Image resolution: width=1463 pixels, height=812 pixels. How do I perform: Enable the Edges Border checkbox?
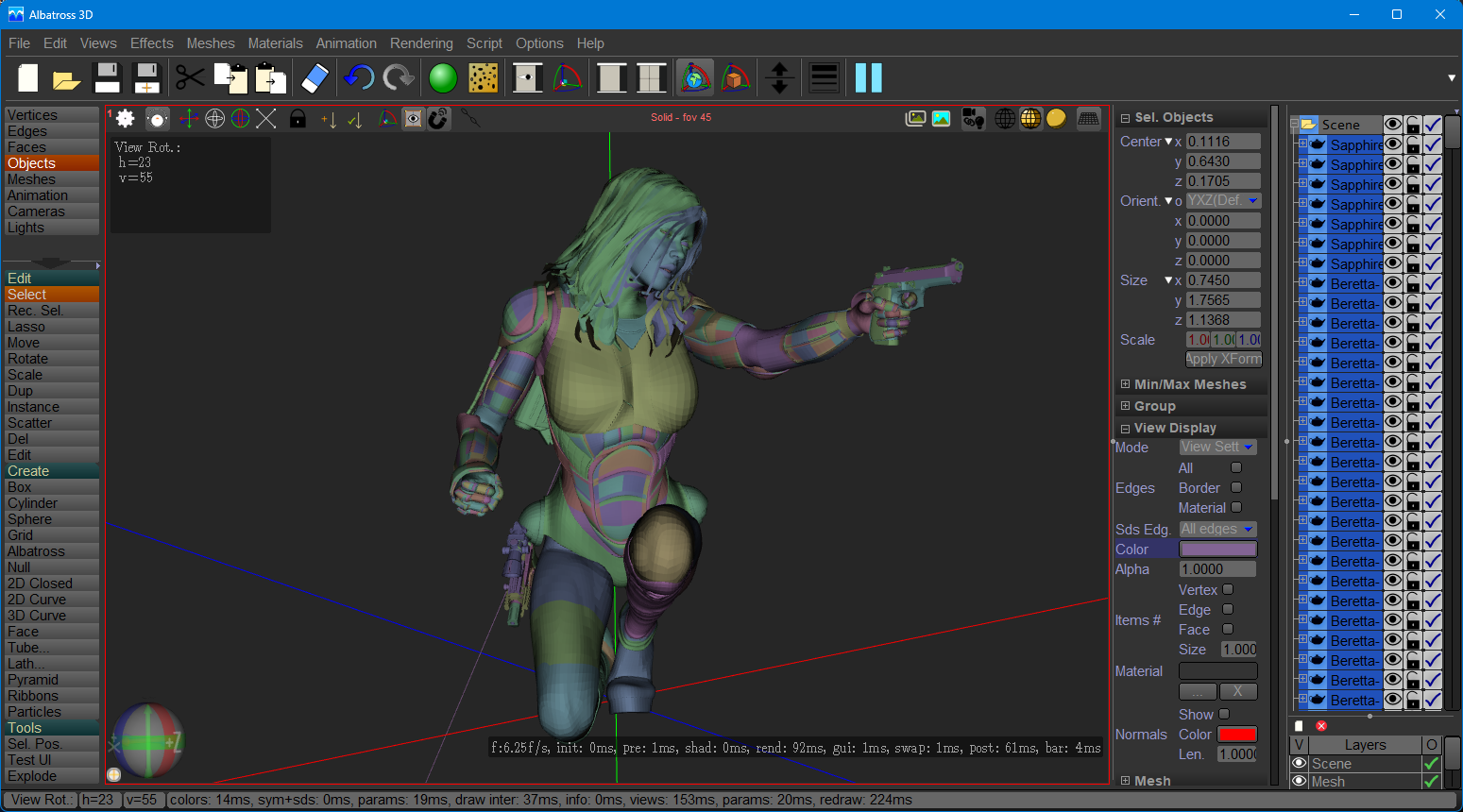pyautogui.click(x=1236, y=487)
